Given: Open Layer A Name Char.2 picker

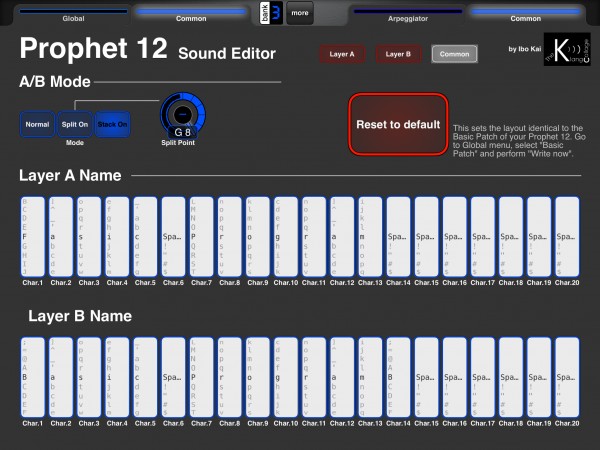Looking at the screenshot, I should tap(61, 237).
